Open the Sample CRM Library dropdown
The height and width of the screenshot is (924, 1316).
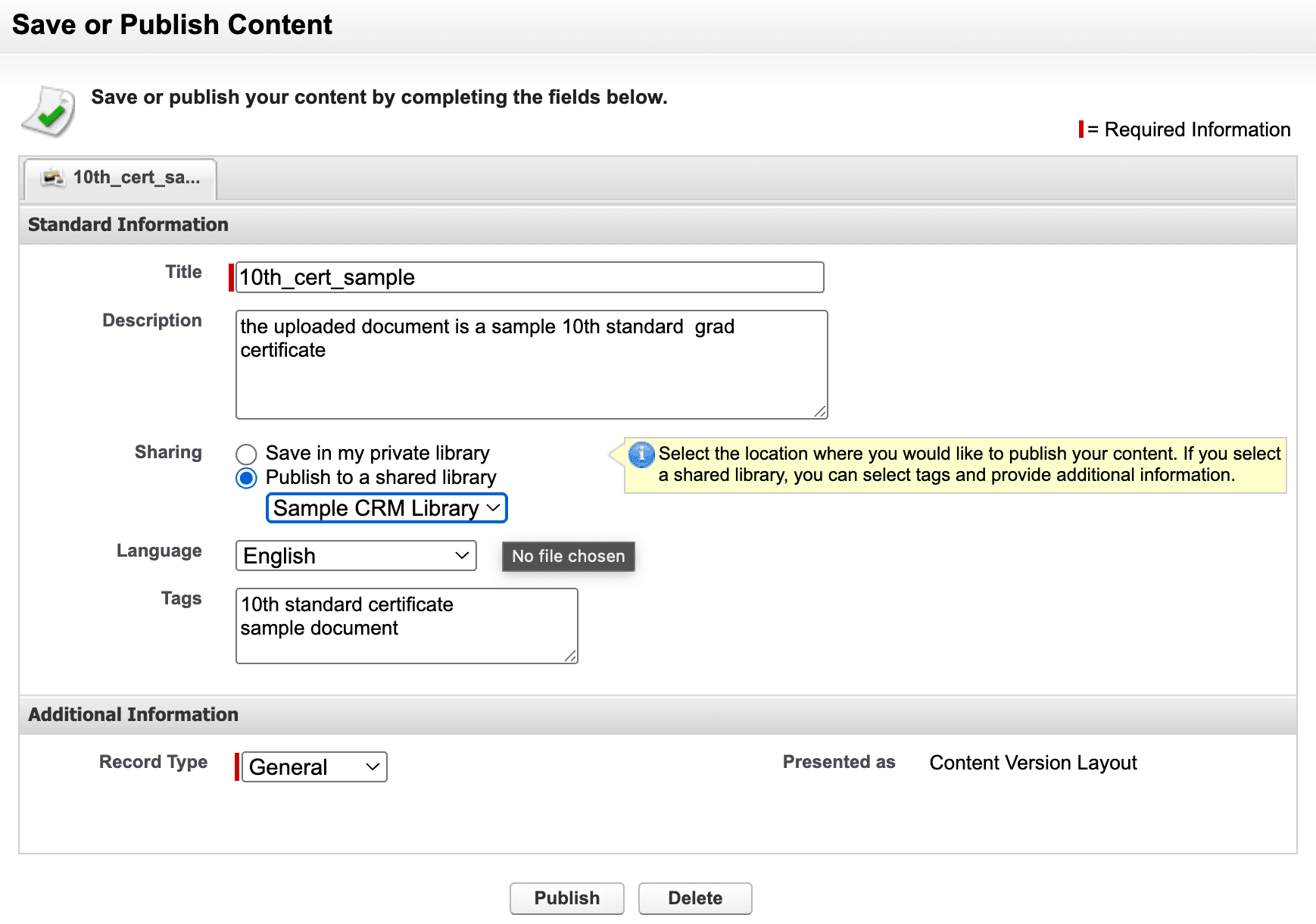click(385, 508)
